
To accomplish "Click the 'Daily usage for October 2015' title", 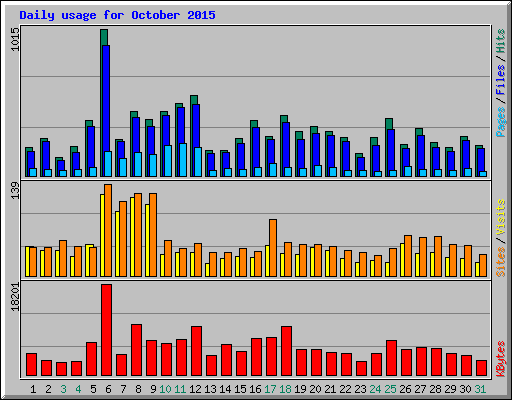I will click(117, 15).
